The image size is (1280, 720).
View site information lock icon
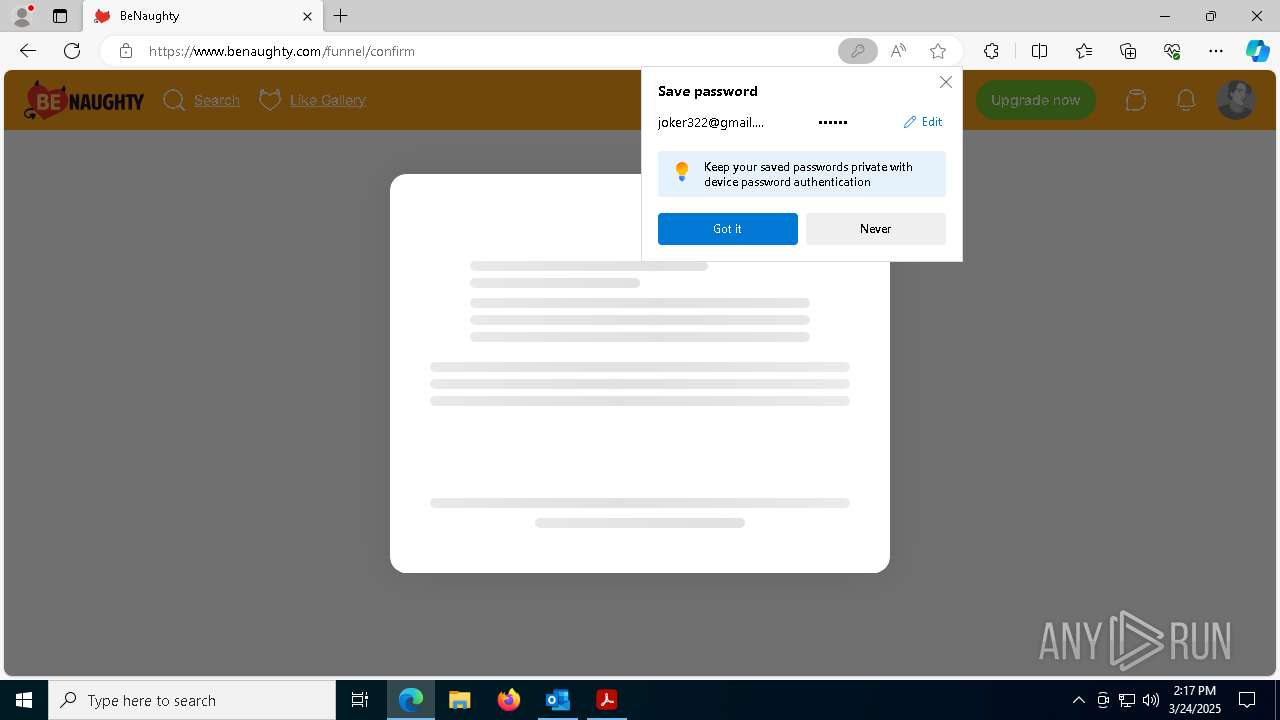click(x=125, y=51)
